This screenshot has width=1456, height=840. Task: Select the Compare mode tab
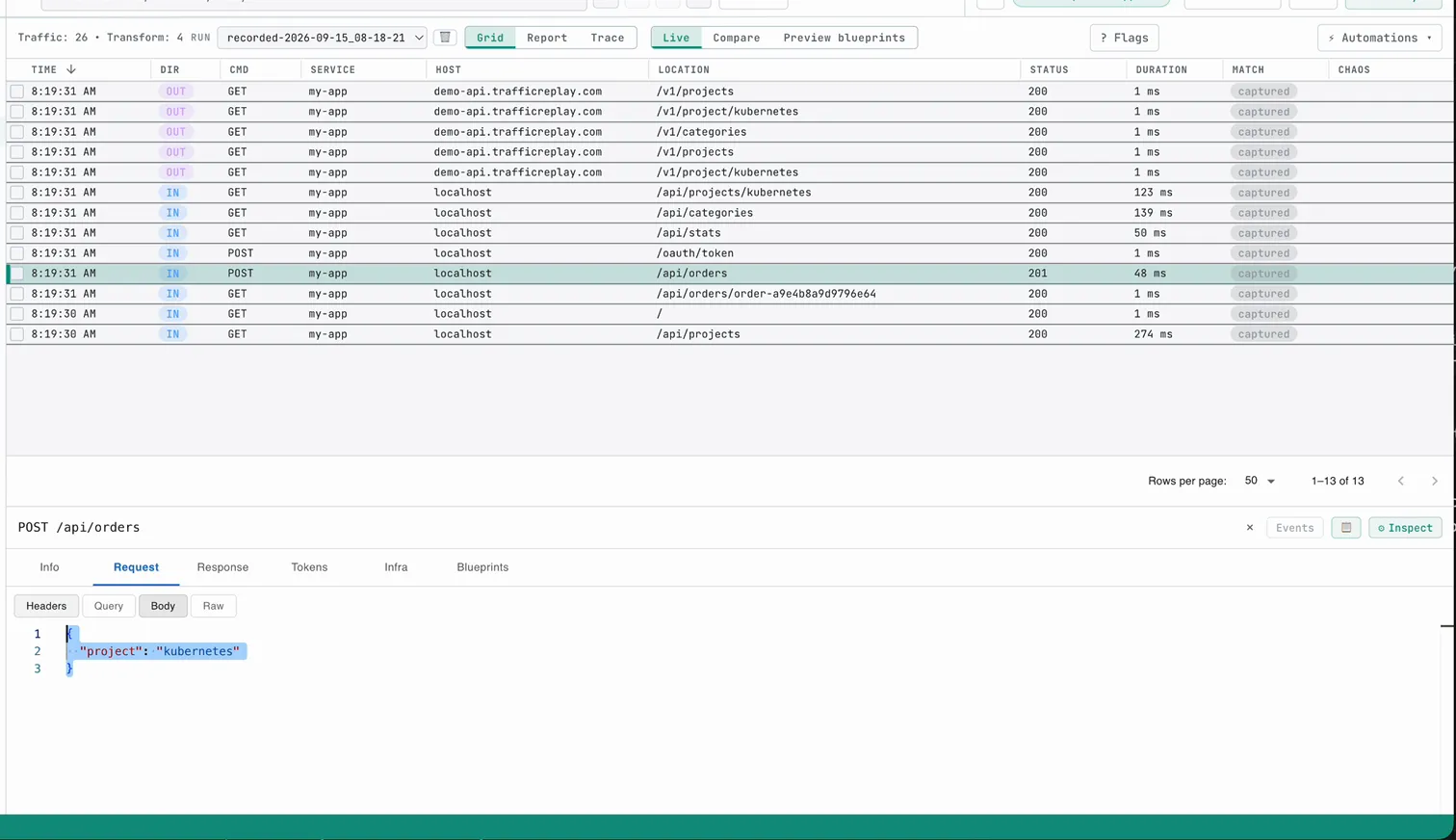[737, 38]
